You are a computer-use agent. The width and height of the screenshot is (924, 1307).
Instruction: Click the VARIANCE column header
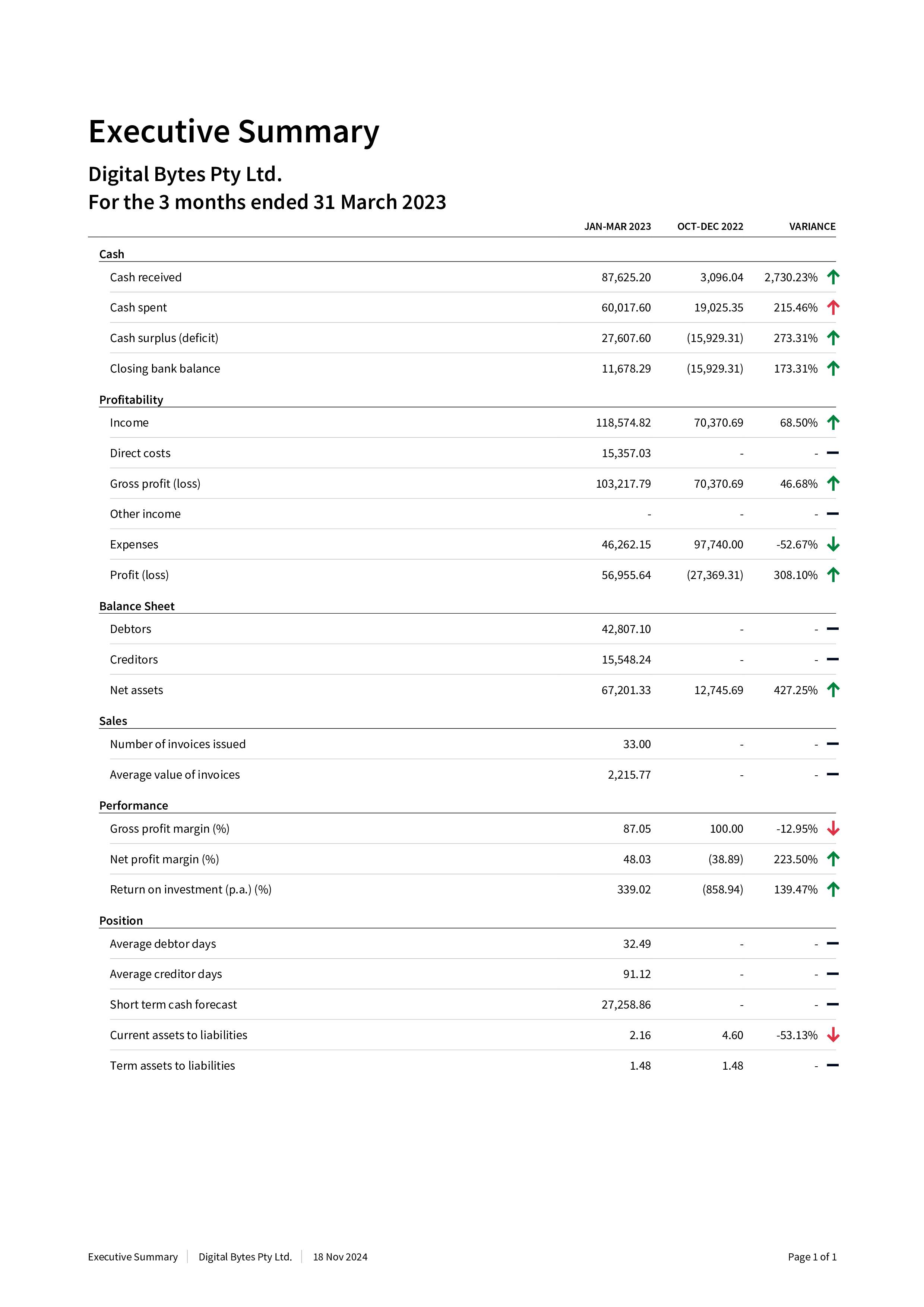812,227
